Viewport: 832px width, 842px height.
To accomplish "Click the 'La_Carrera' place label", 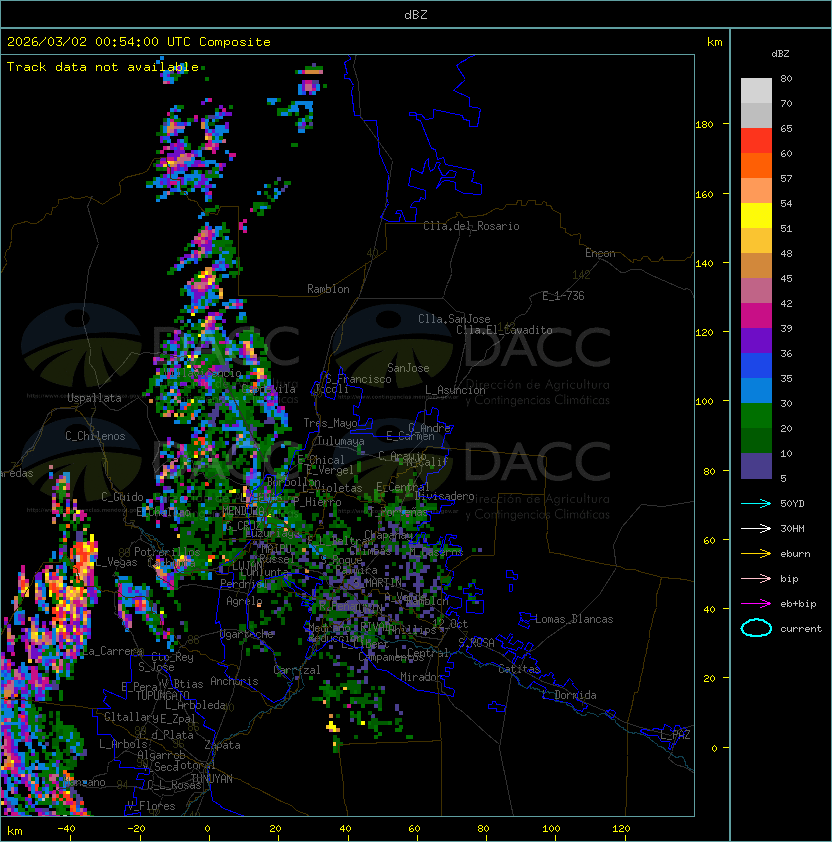I will (113, 651).
